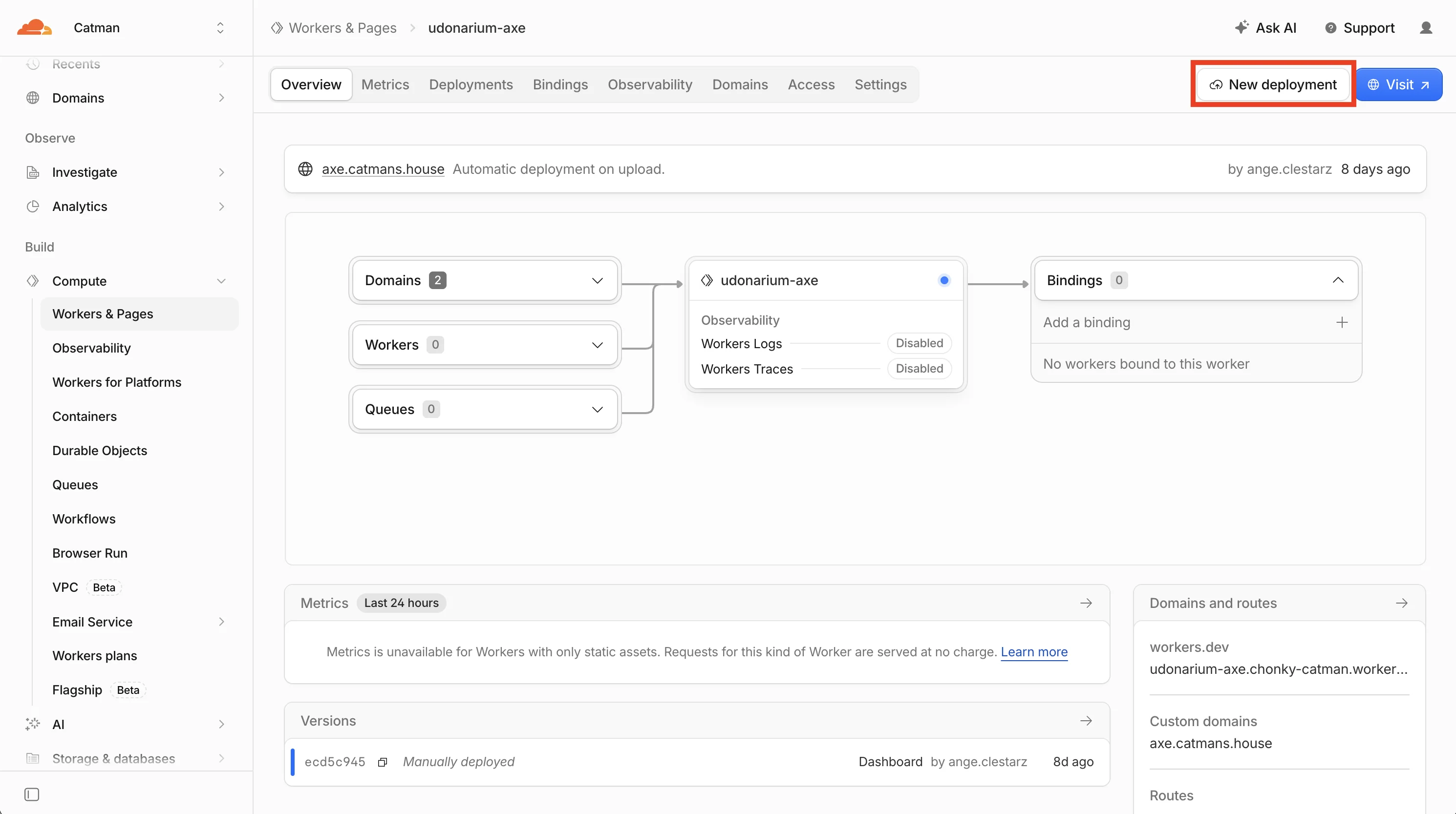Viewport: 1456px width, 814px height.
Task: Open Observability under Compute in sidebar
Action: point(91,348)
